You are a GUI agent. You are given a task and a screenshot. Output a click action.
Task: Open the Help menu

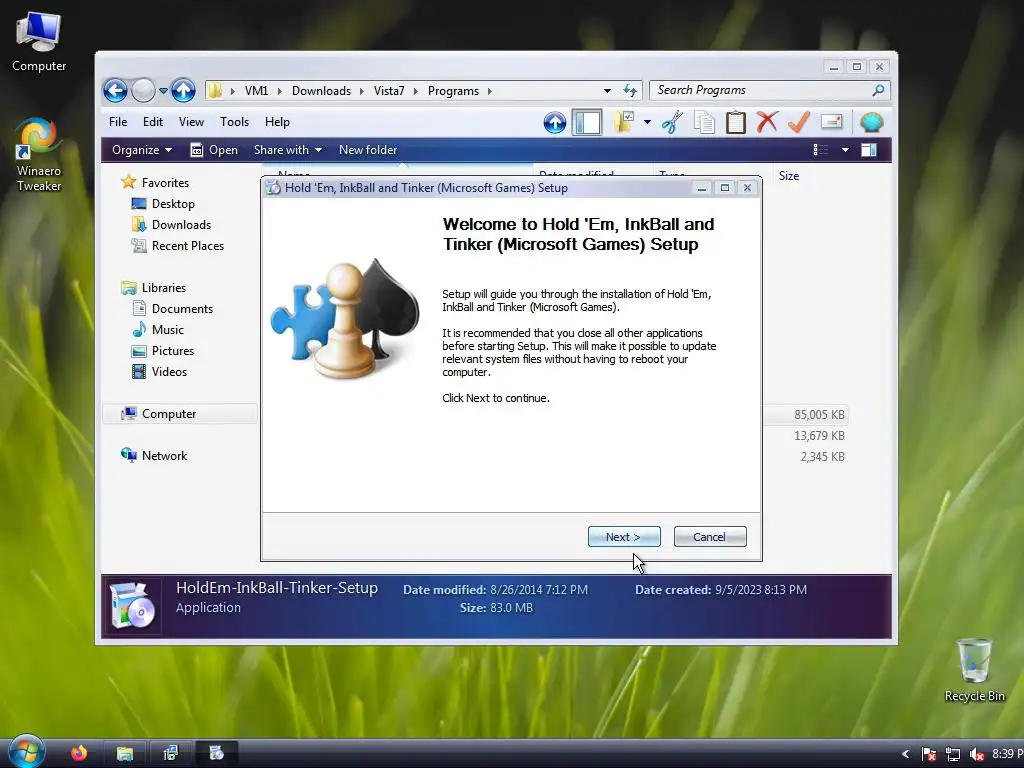coord(277,122)
